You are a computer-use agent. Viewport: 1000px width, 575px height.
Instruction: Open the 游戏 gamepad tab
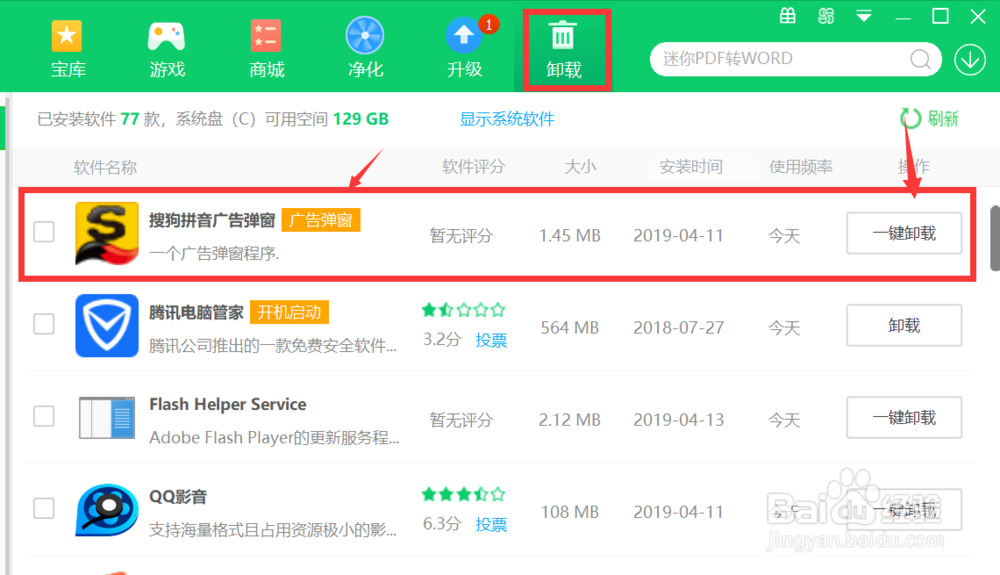click(x=166, y=48)
